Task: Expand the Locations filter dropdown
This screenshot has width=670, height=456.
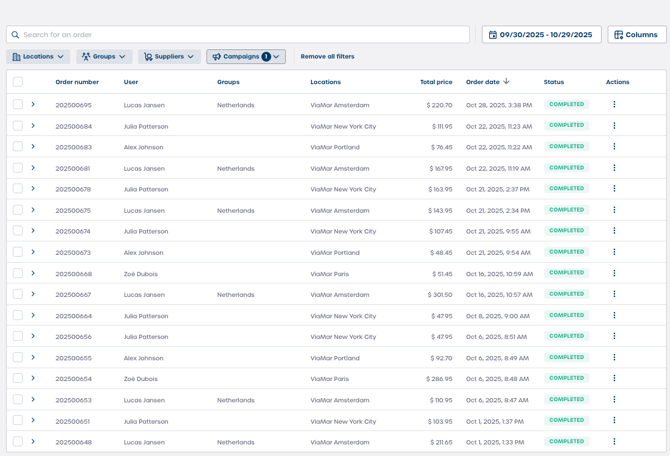Action: click(39, 57)
